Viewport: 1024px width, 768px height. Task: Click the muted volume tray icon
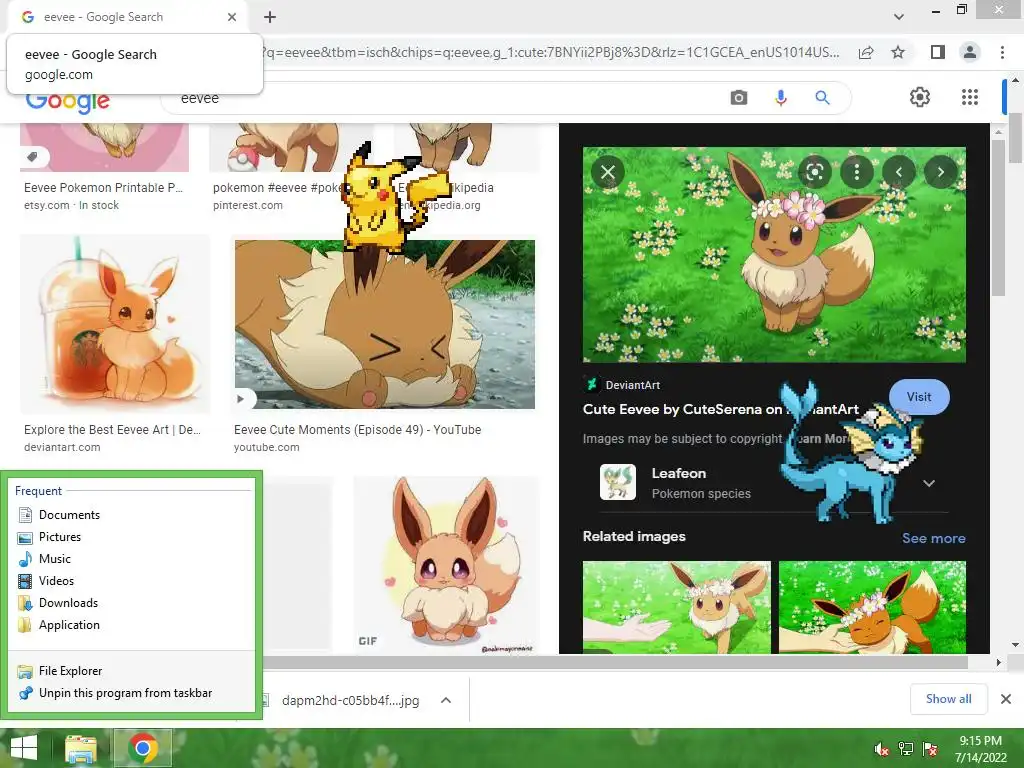pyautogui.click(x=882, y=748)
